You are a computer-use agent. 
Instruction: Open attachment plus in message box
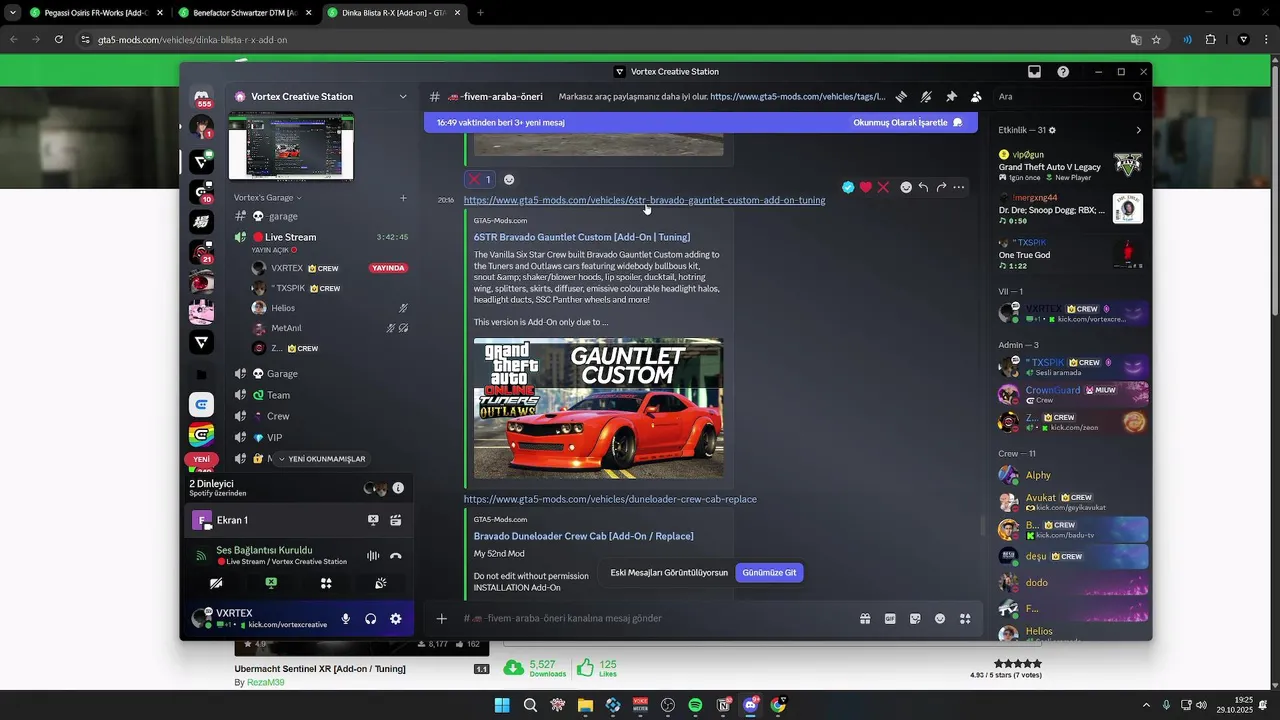click(441, 618)
